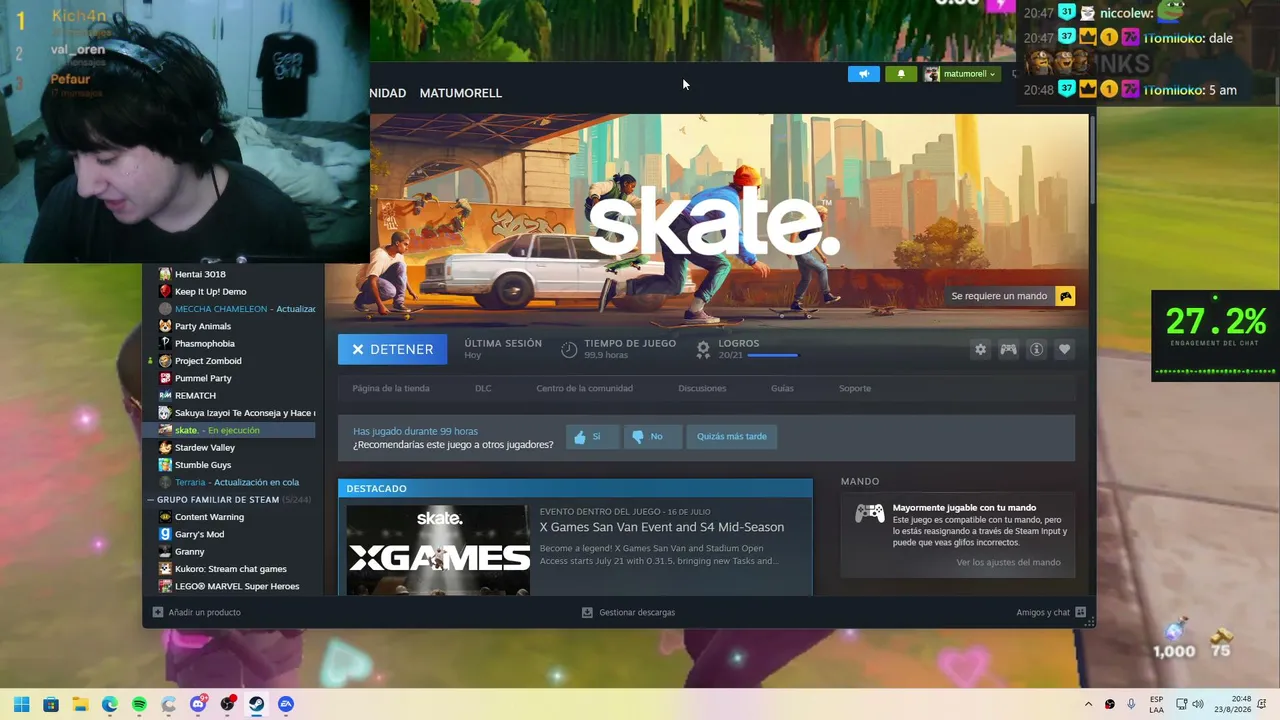Stop skate with the DETENER button
The image size is (1280, 720).
[x=392, y=349]
